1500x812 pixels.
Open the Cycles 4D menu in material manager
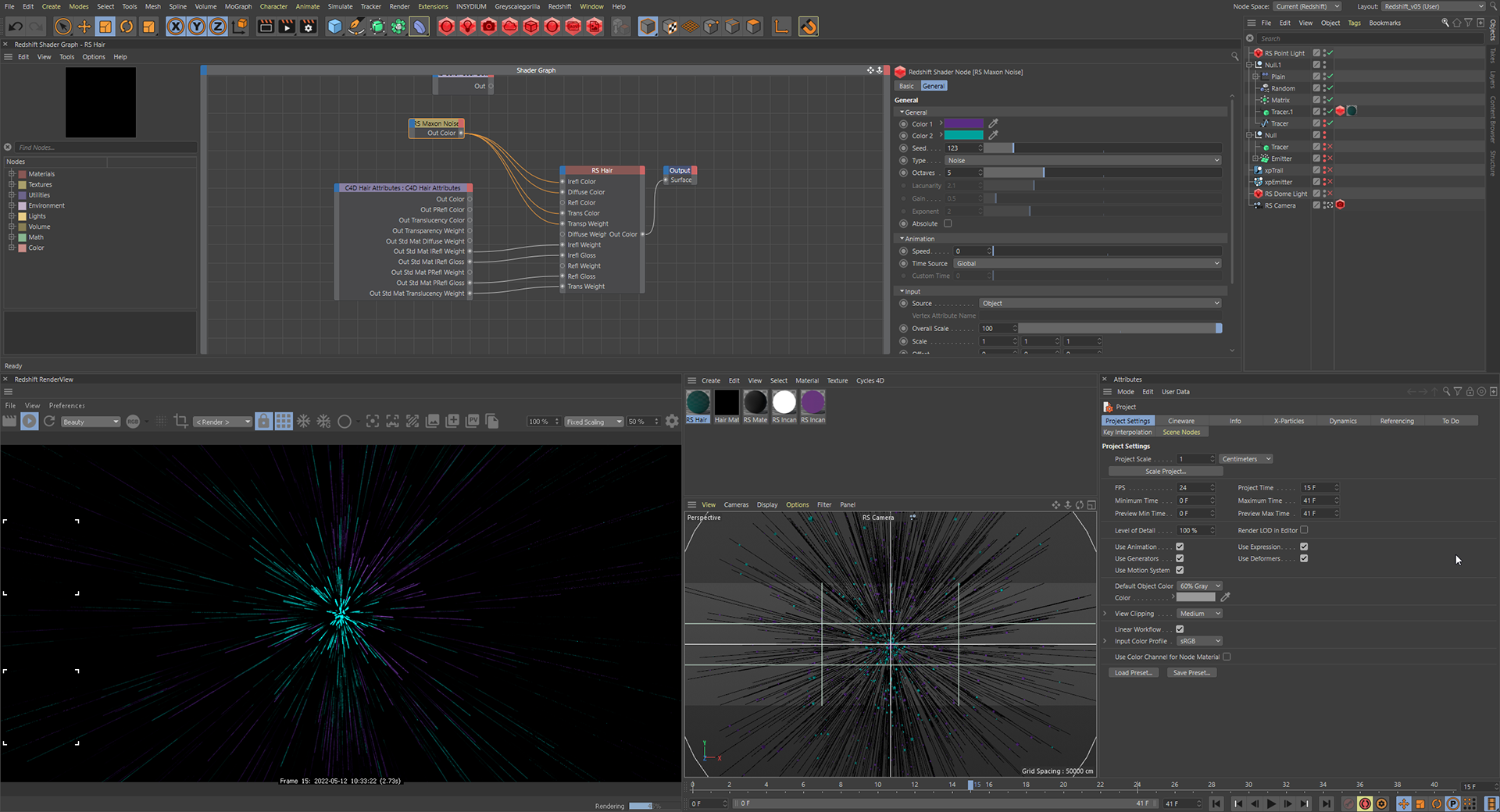coord(870,381)
